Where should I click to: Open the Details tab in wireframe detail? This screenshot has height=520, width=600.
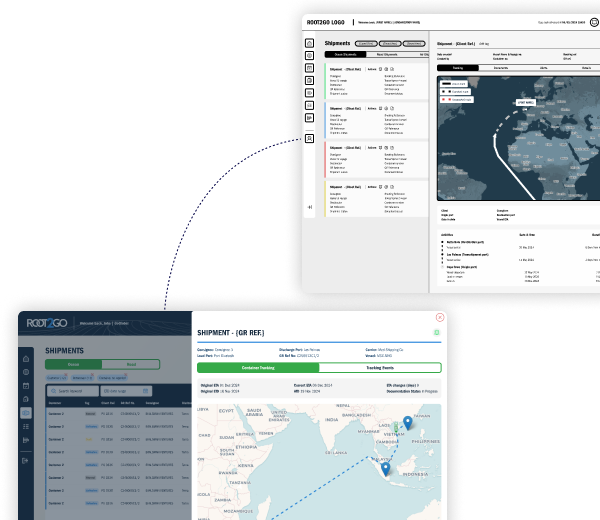click(586, 68)
